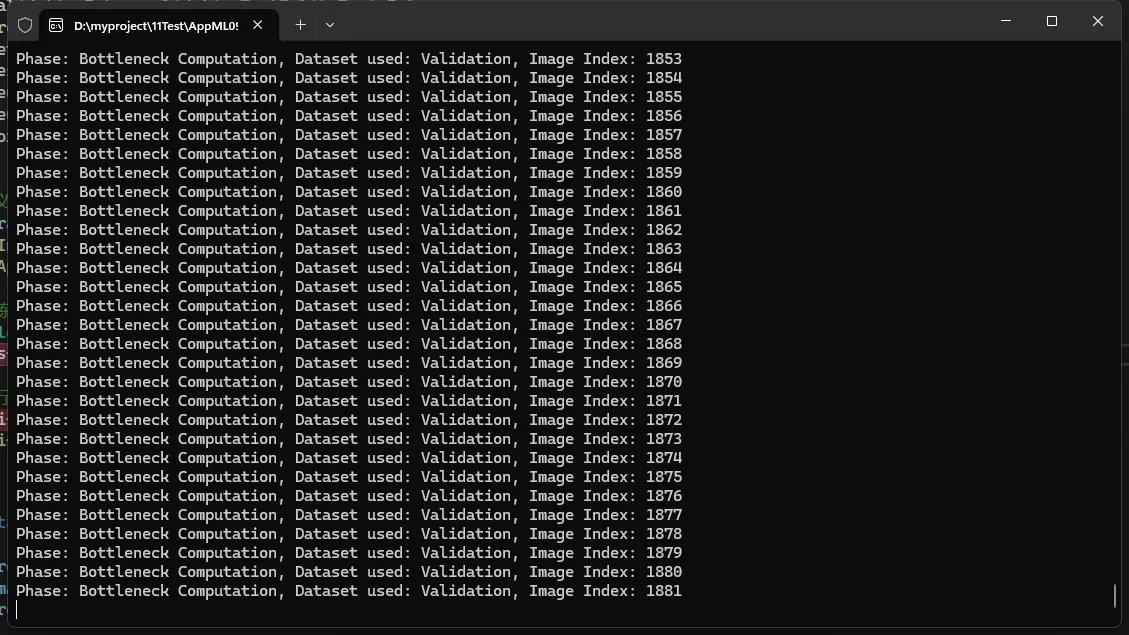Click 'Computation' on the Image Index 1879 line

pyautogui.click(x=228, y=553)
